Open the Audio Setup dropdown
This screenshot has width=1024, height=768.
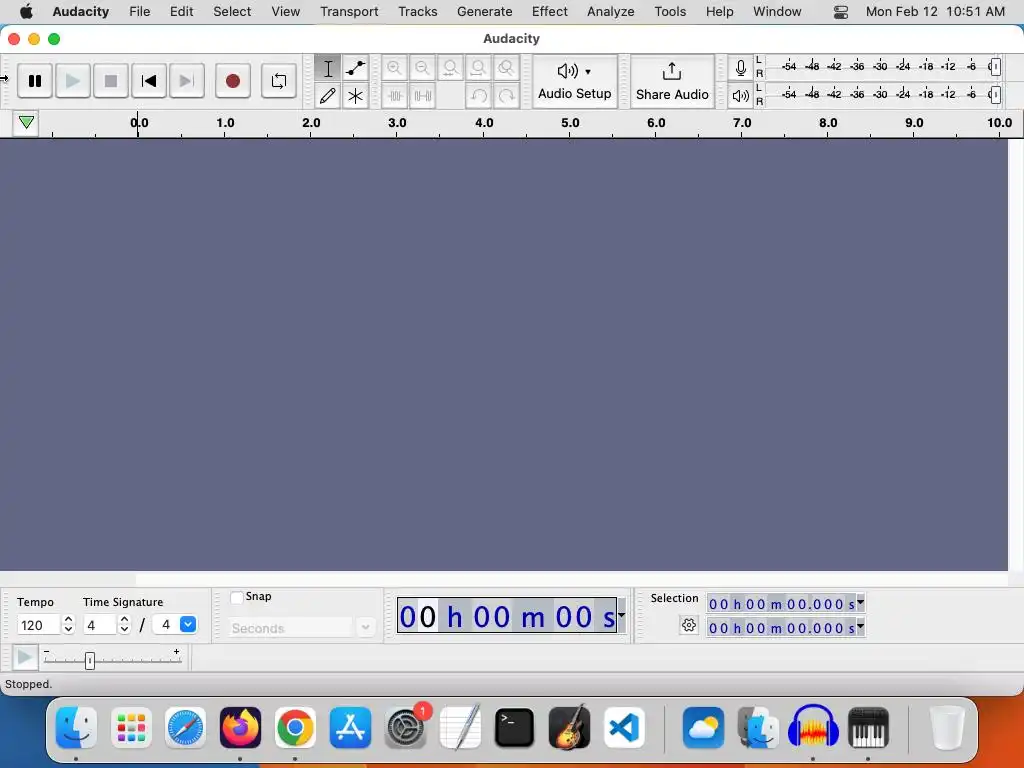pyautogui.click(x=575, y=81)
